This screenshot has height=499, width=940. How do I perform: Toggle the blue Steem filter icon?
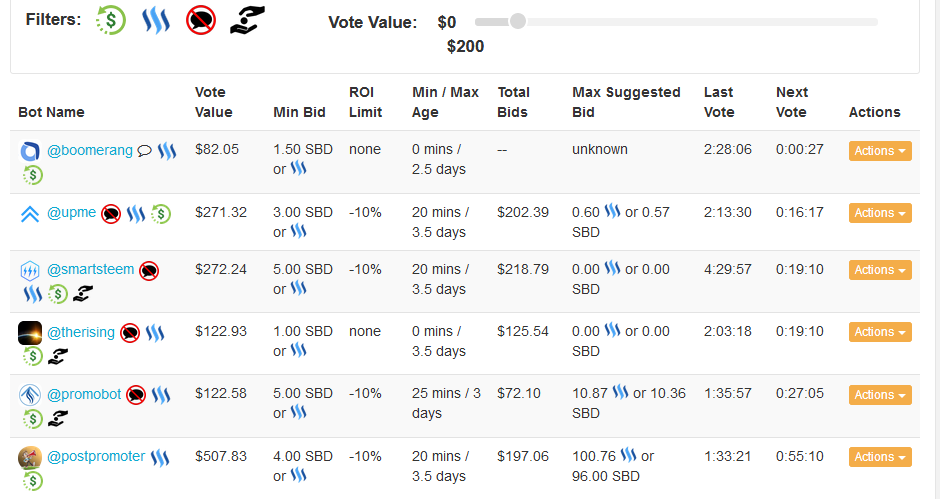(x=155, y=20)
